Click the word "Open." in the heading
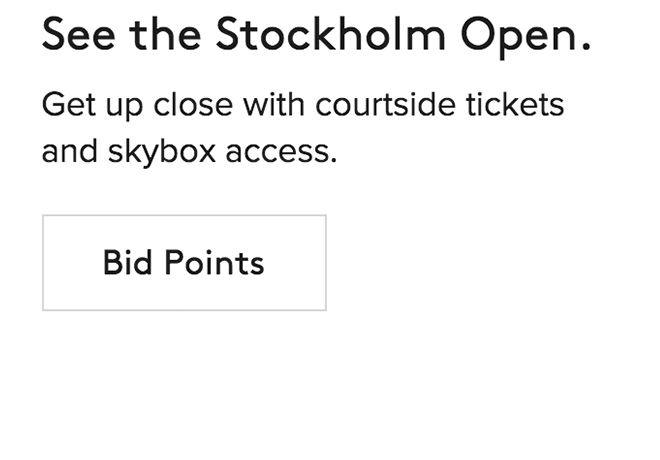660x460 pixels. [x=526, y=37]
